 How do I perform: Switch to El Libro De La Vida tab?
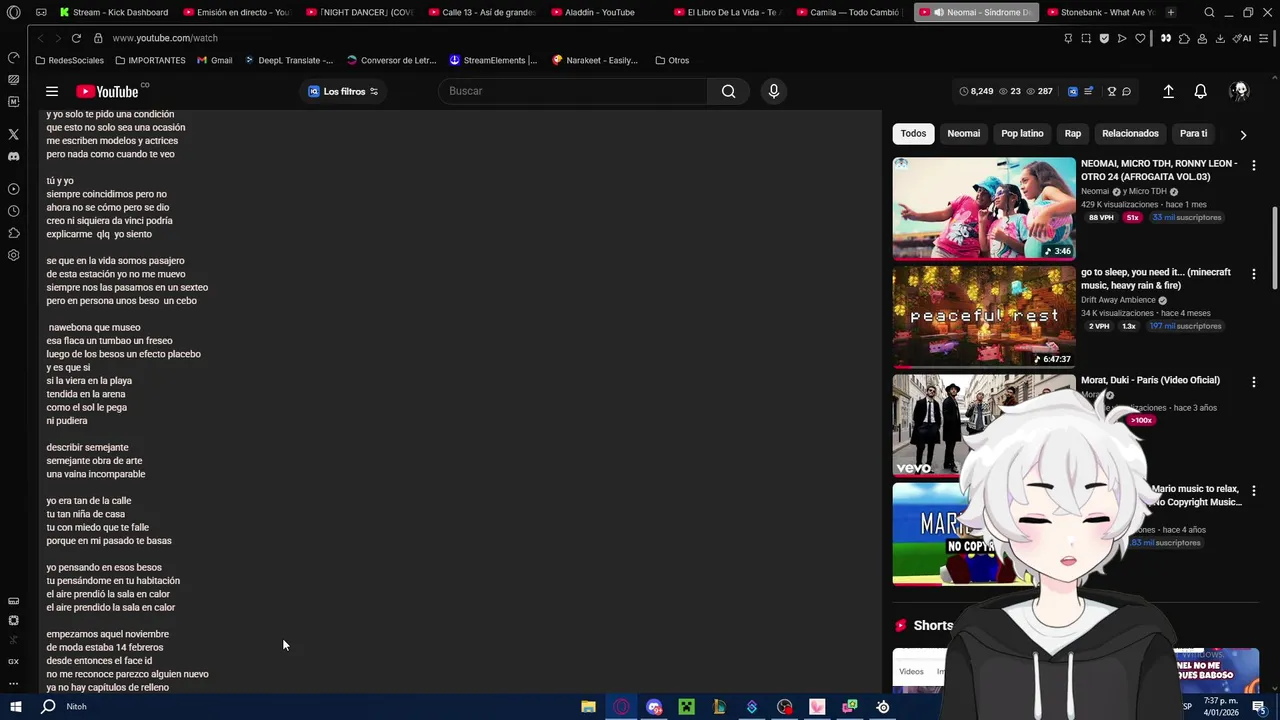729,12
